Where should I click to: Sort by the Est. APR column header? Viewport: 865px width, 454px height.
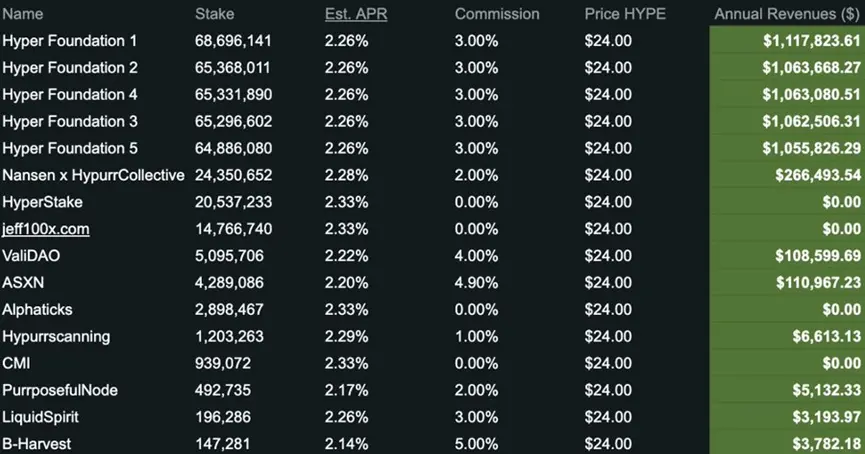coord(357,14)
